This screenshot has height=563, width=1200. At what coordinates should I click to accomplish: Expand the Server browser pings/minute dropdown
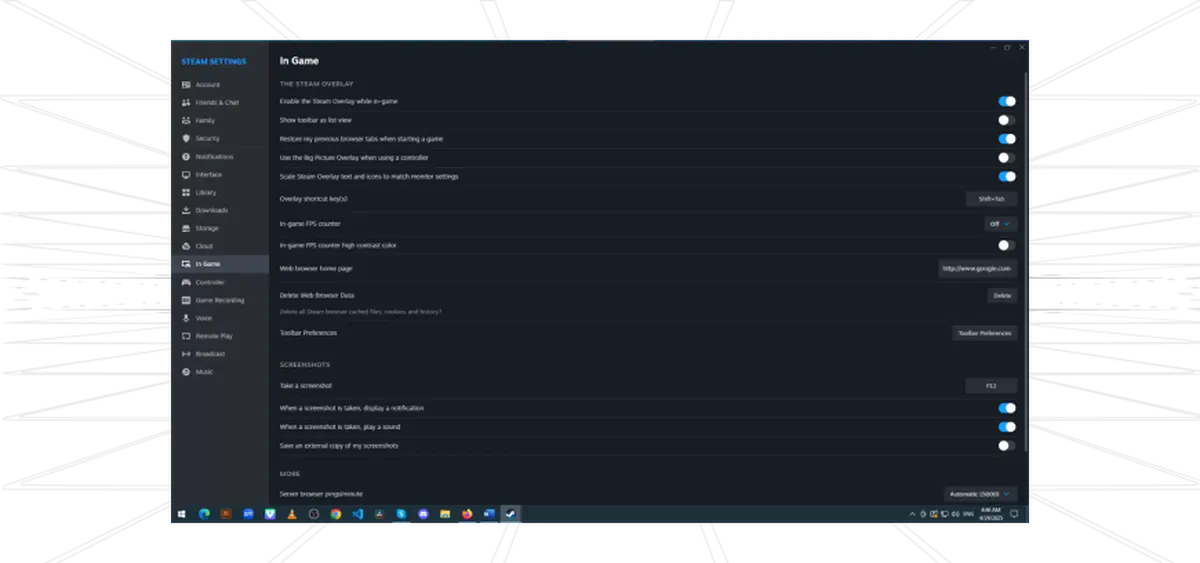(x=981, y=494)
